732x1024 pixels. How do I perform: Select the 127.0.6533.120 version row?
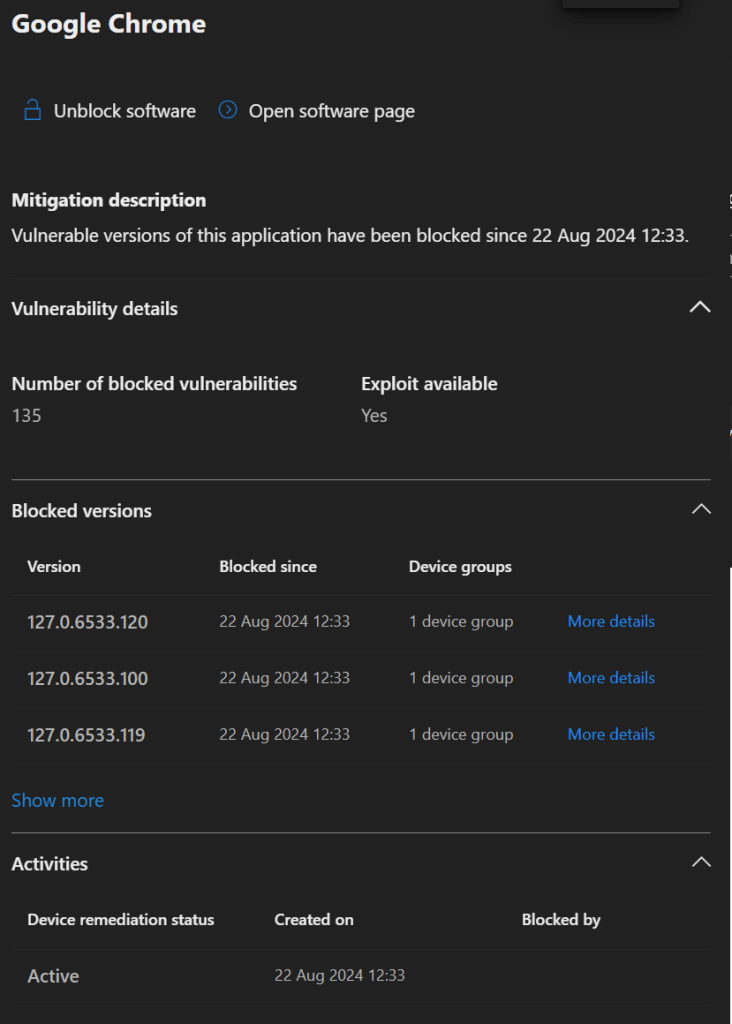[87, 622]
